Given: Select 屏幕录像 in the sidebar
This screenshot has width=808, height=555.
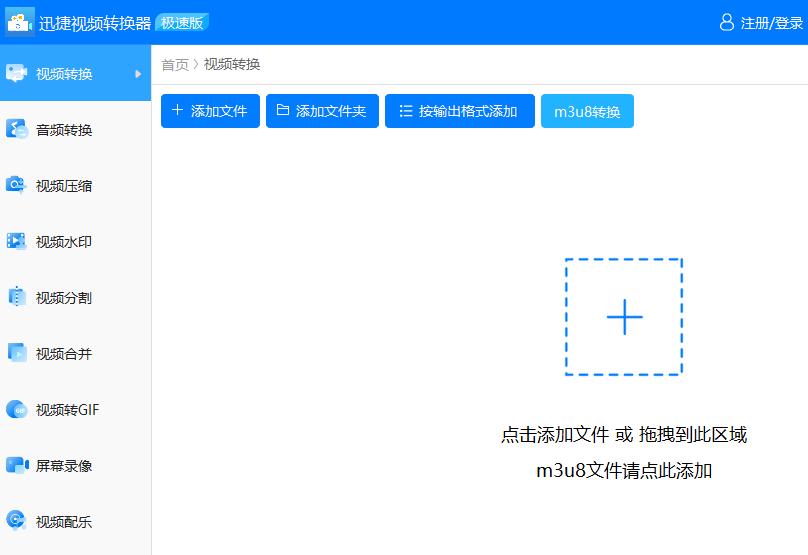Looking at the screenshot, I should pos(75,465).
